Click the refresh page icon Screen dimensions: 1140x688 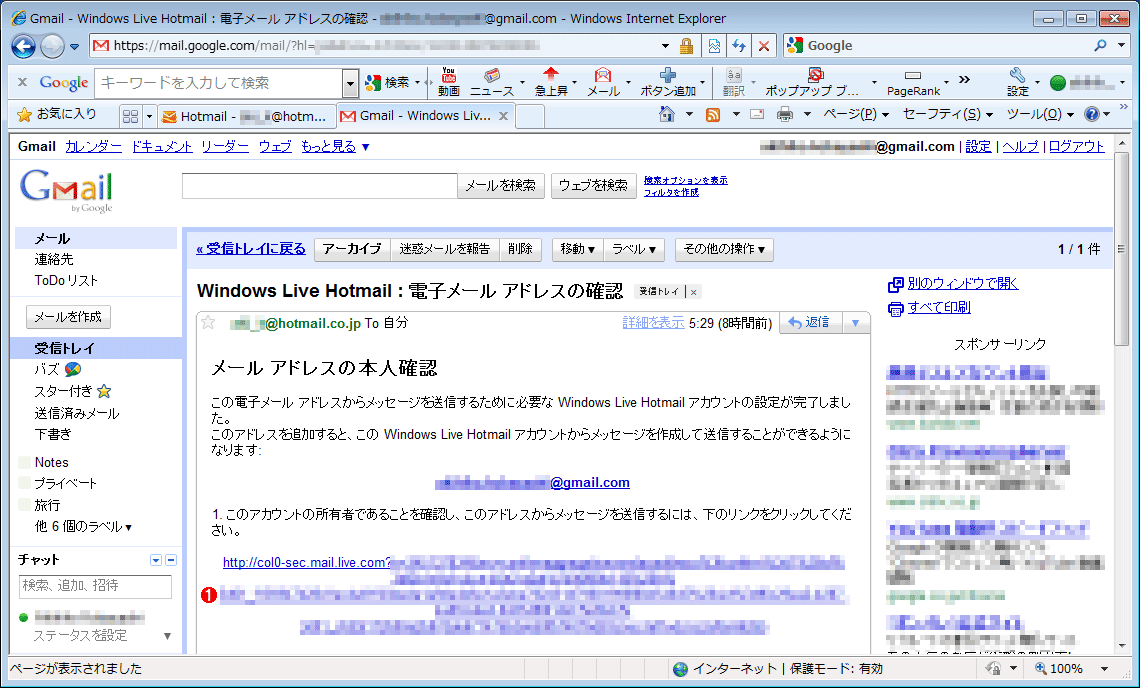pyautogui.click(x=739, y=46)
